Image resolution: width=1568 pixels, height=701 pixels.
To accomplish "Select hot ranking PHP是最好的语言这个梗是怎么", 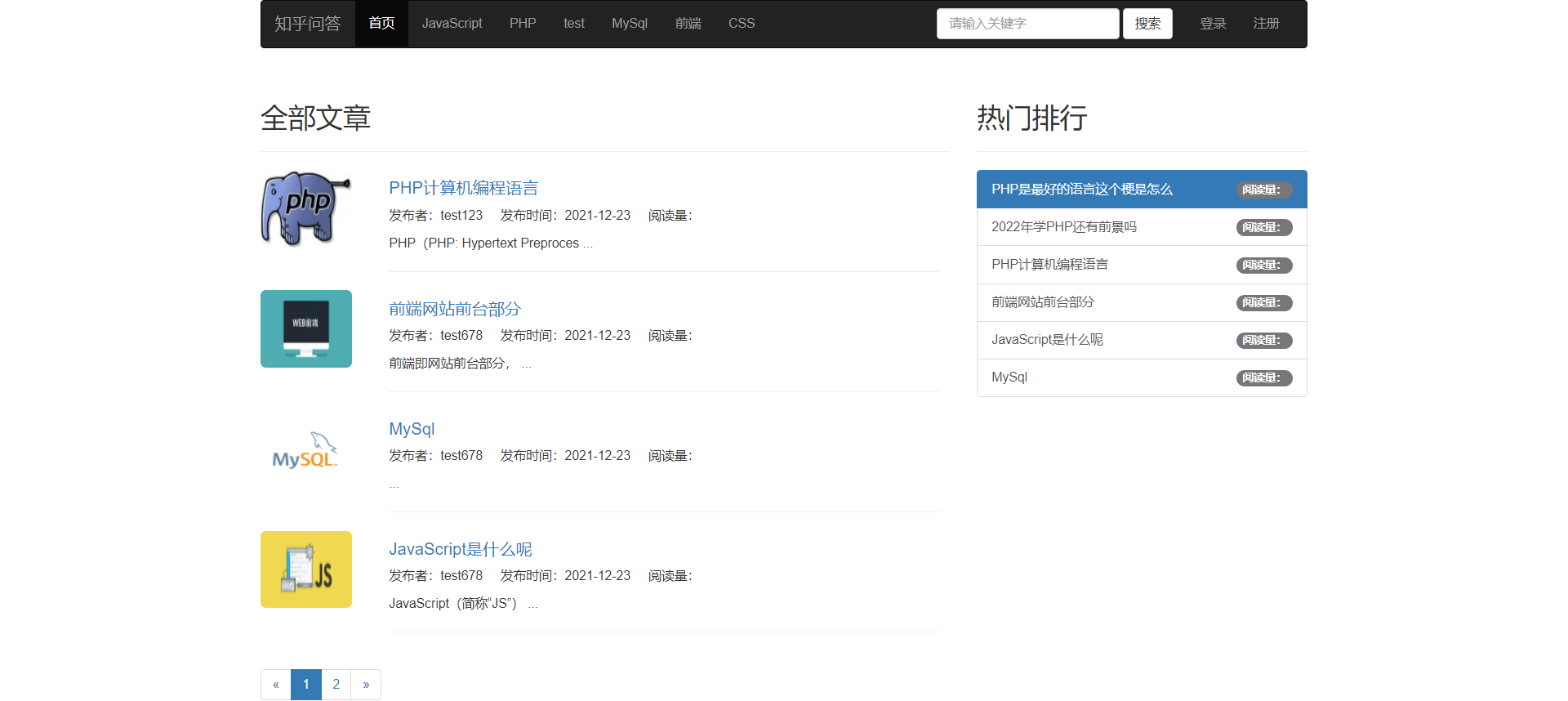I will 1142,190.
